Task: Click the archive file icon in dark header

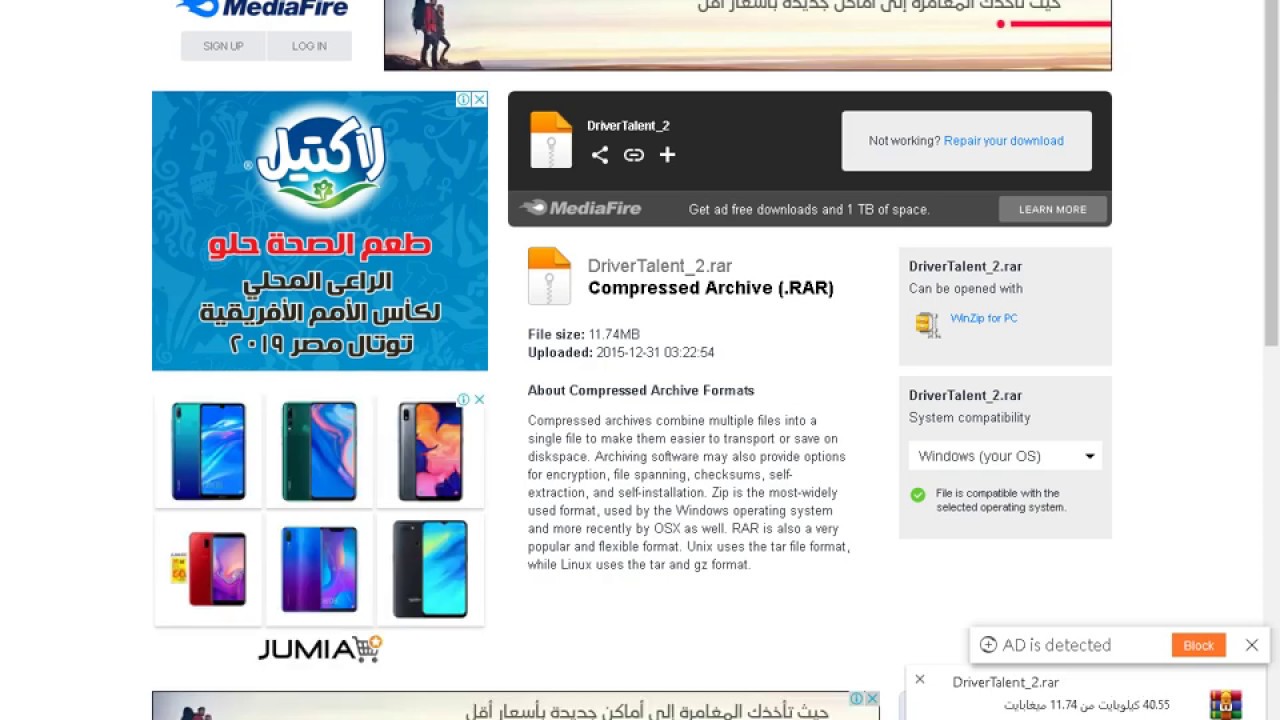Action: point(551,140)
